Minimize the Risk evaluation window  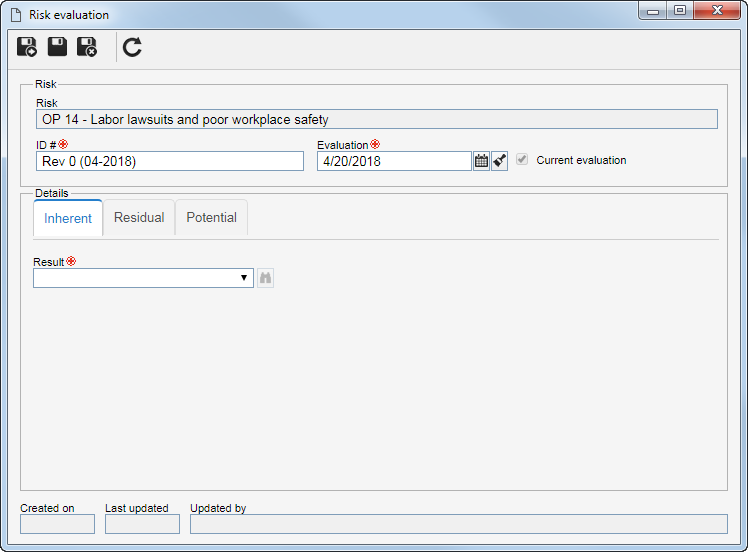click(653, 11)
